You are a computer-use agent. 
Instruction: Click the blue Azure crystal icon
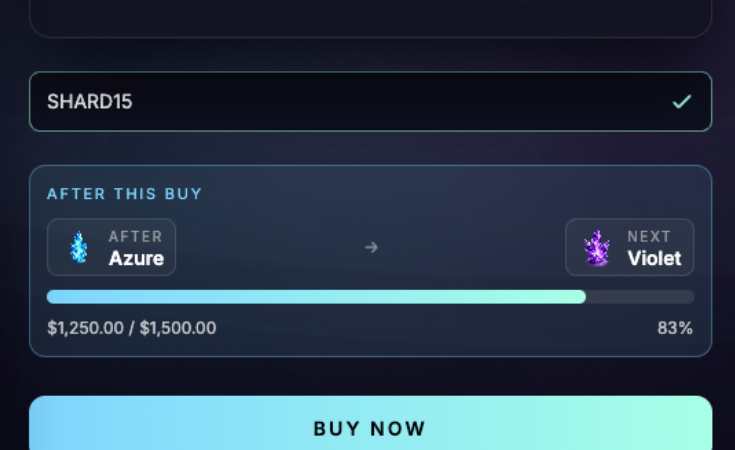coord(79,247)
